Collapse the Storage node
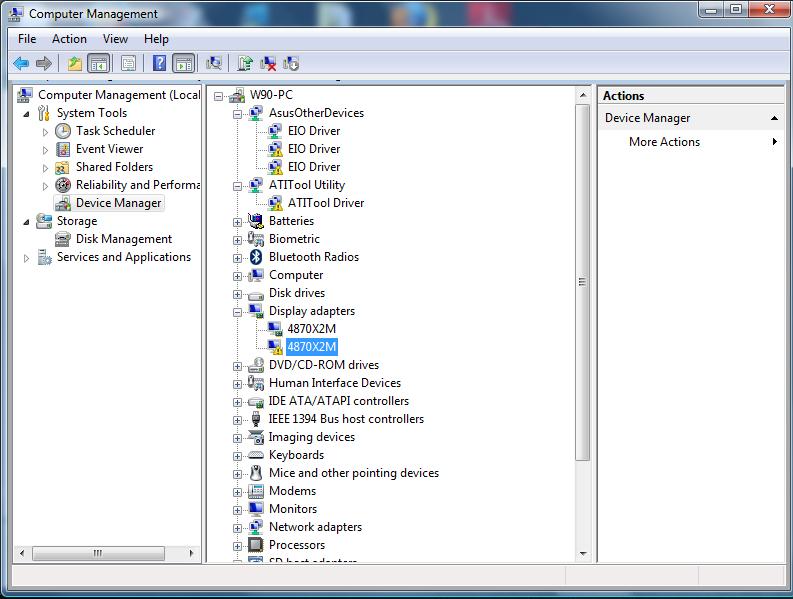Image resolution: width=793 pixels, height=599 pixels. pos(26,222)
